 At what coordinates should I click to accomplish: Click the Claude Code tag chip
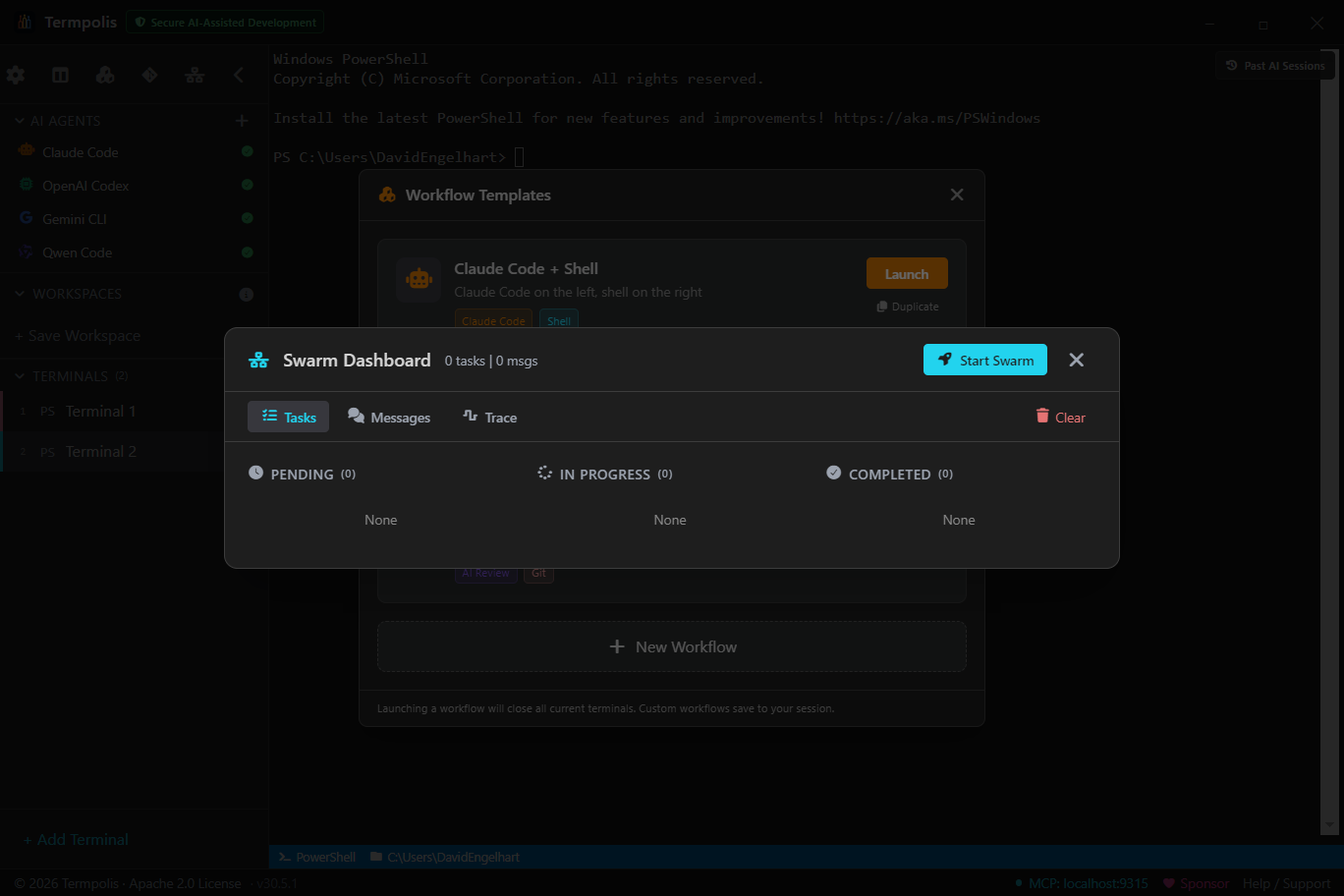(x=493, y=320)
